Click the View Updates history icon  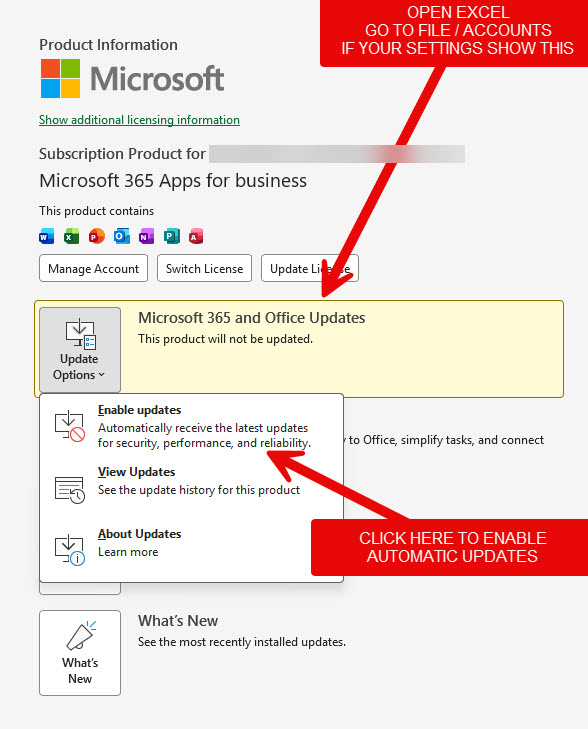pyautogui.click(x=70, y=490)
